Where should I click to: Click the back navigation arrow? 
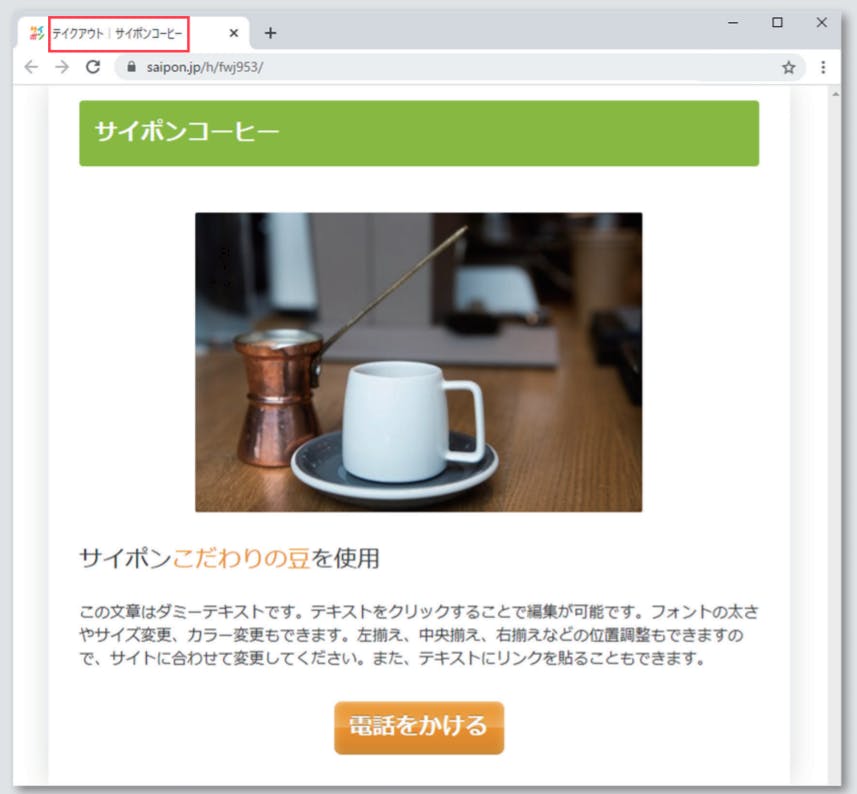click(x=31, y=68)
